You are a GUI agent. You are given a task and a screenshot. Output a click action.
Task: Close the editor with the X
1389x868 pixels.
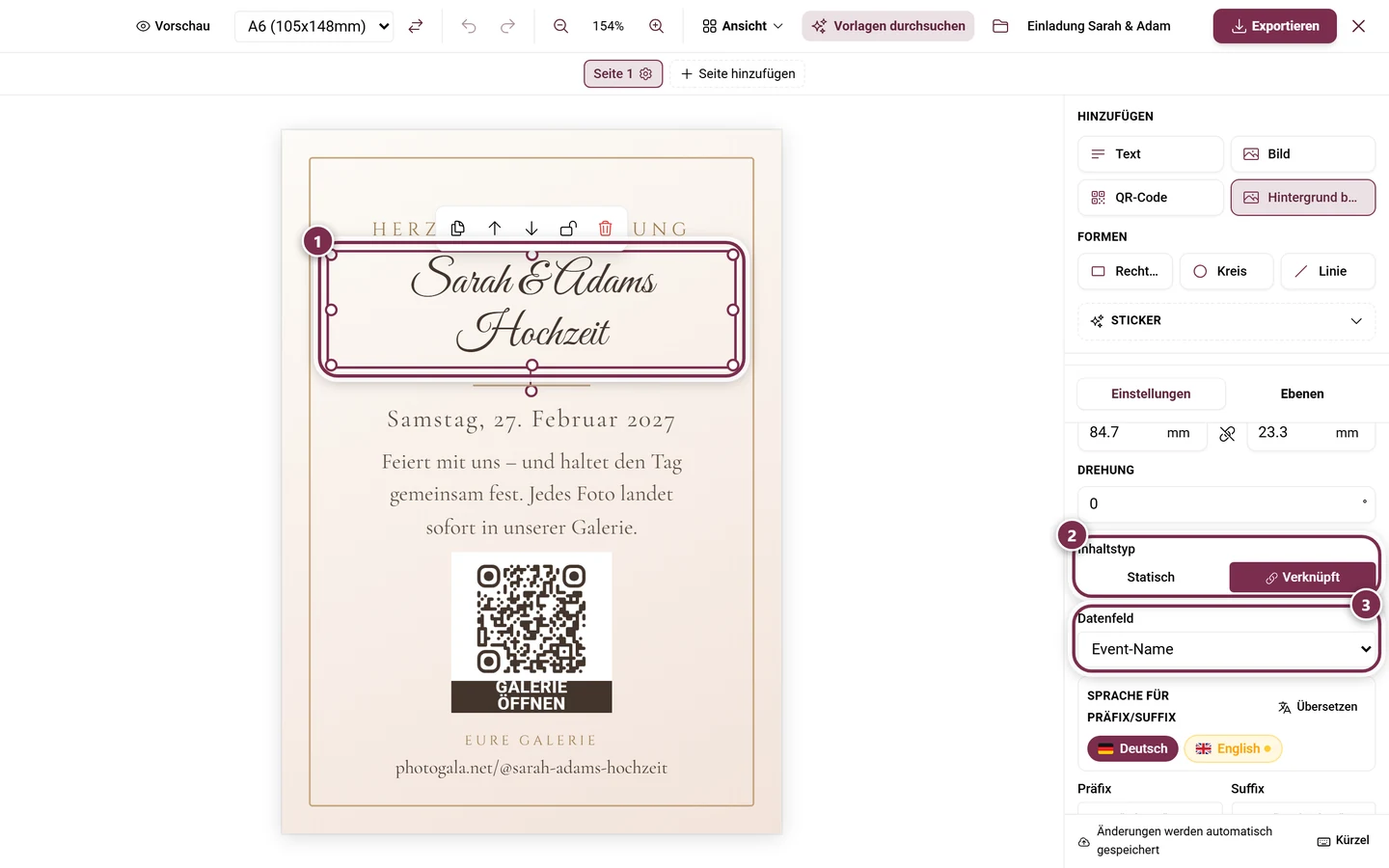pyautogui.click(x=1358, y=26)
